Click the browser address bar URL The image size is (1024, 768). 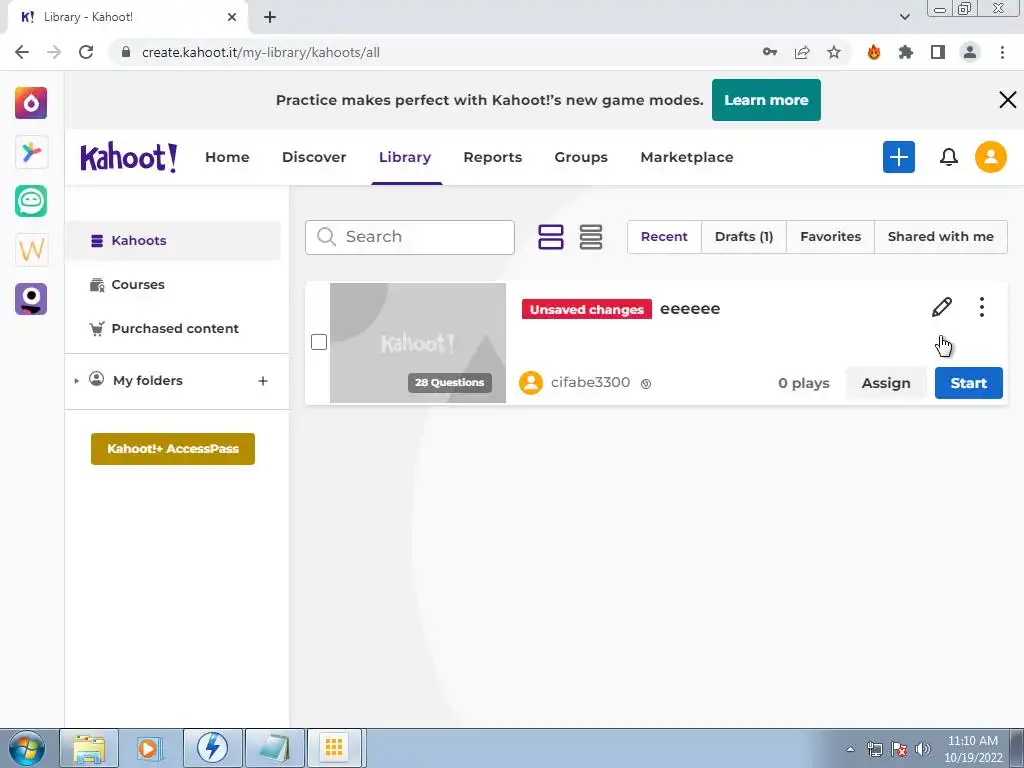pos(261,52)
